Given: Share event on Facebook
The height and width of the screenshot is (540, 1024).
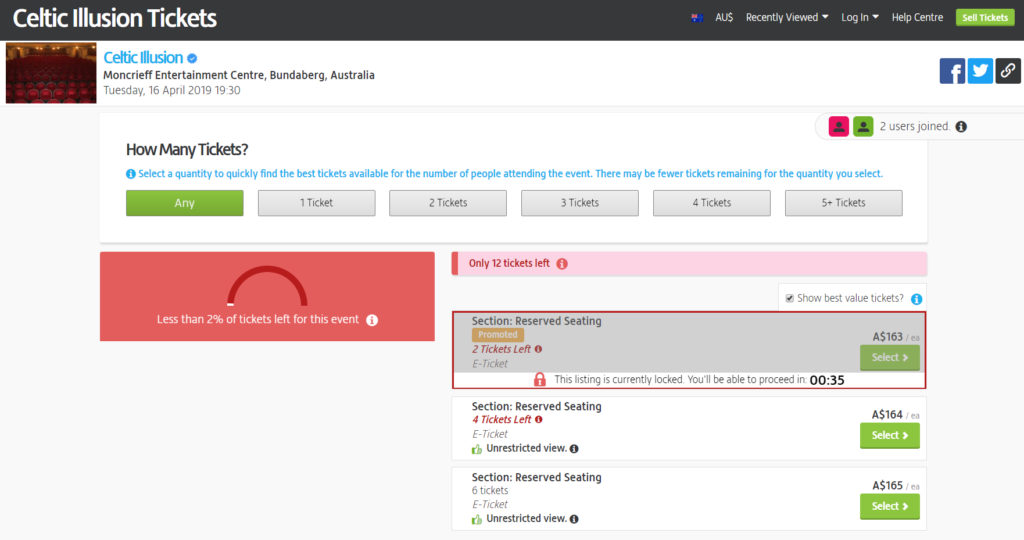Looking at the screenshot, I should (x=952, y=71).
